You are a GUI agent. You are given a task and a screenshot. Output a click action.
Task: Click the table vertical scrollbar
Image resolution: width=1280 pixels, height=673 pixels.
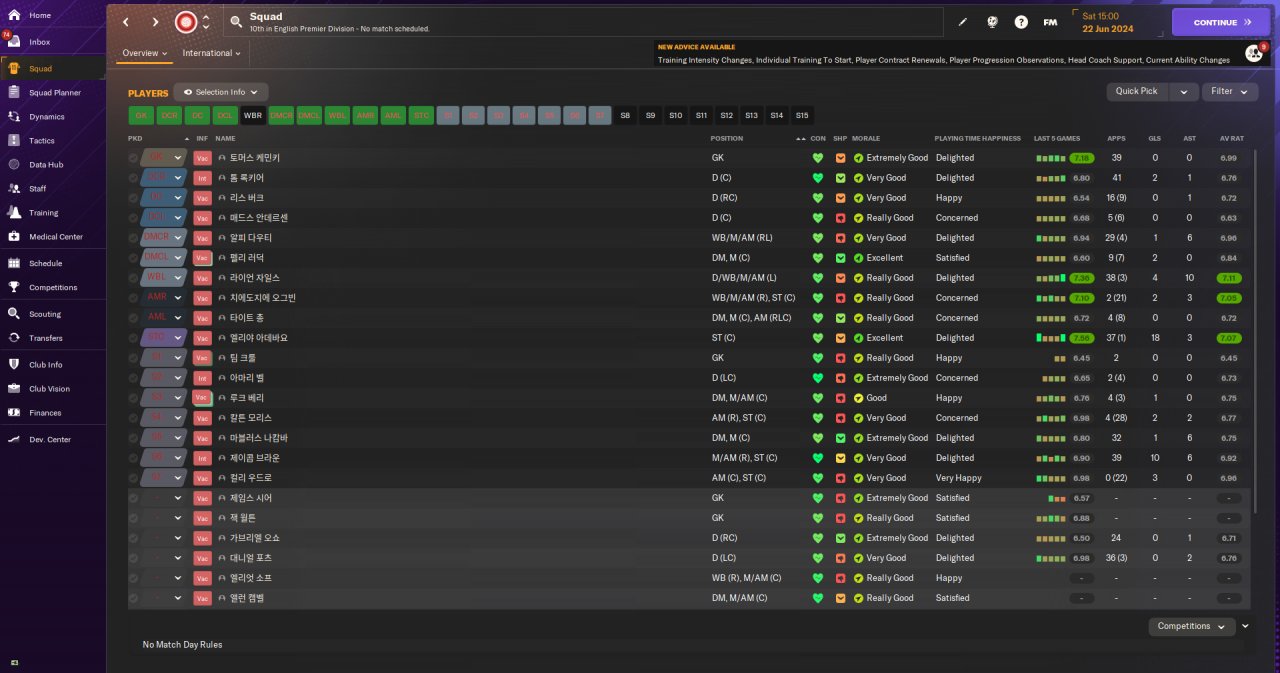click(1254, 330)
